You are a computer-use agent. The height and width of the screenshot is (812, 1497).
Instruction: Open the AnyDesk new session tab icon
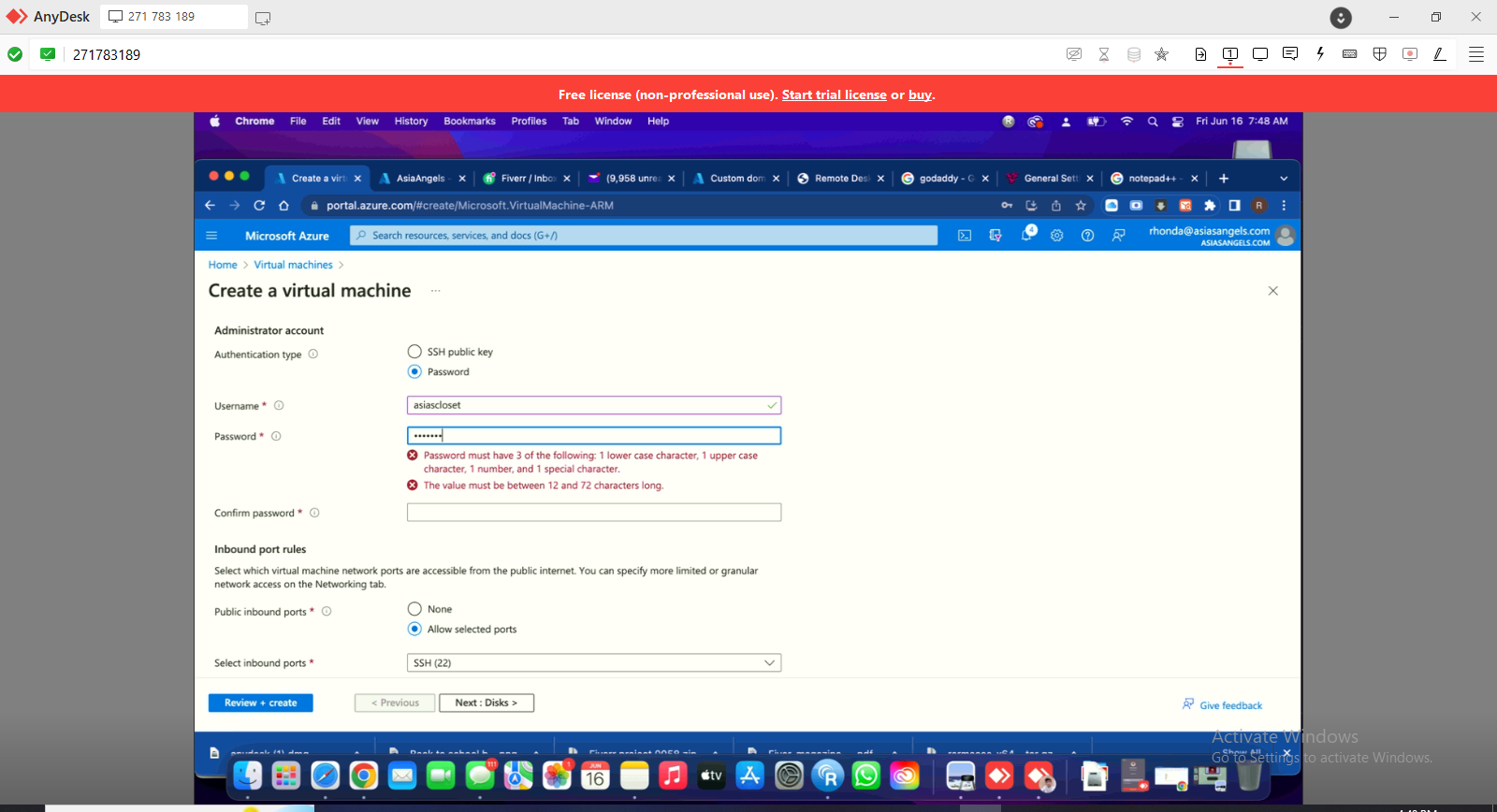point(263,17)
